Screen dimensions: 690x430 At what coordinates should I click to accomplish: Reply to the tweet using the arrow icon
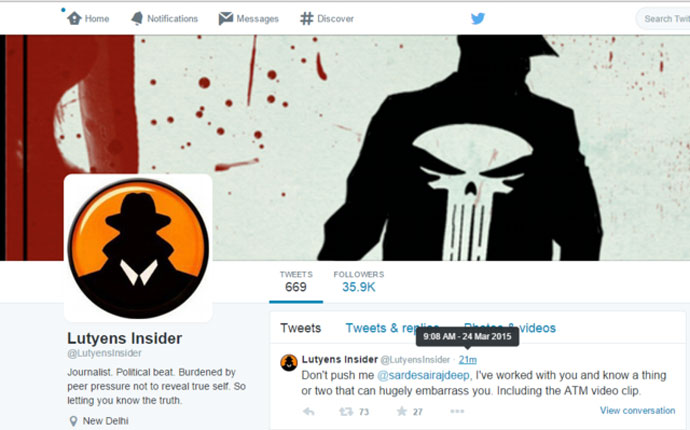tap(308, 412)
